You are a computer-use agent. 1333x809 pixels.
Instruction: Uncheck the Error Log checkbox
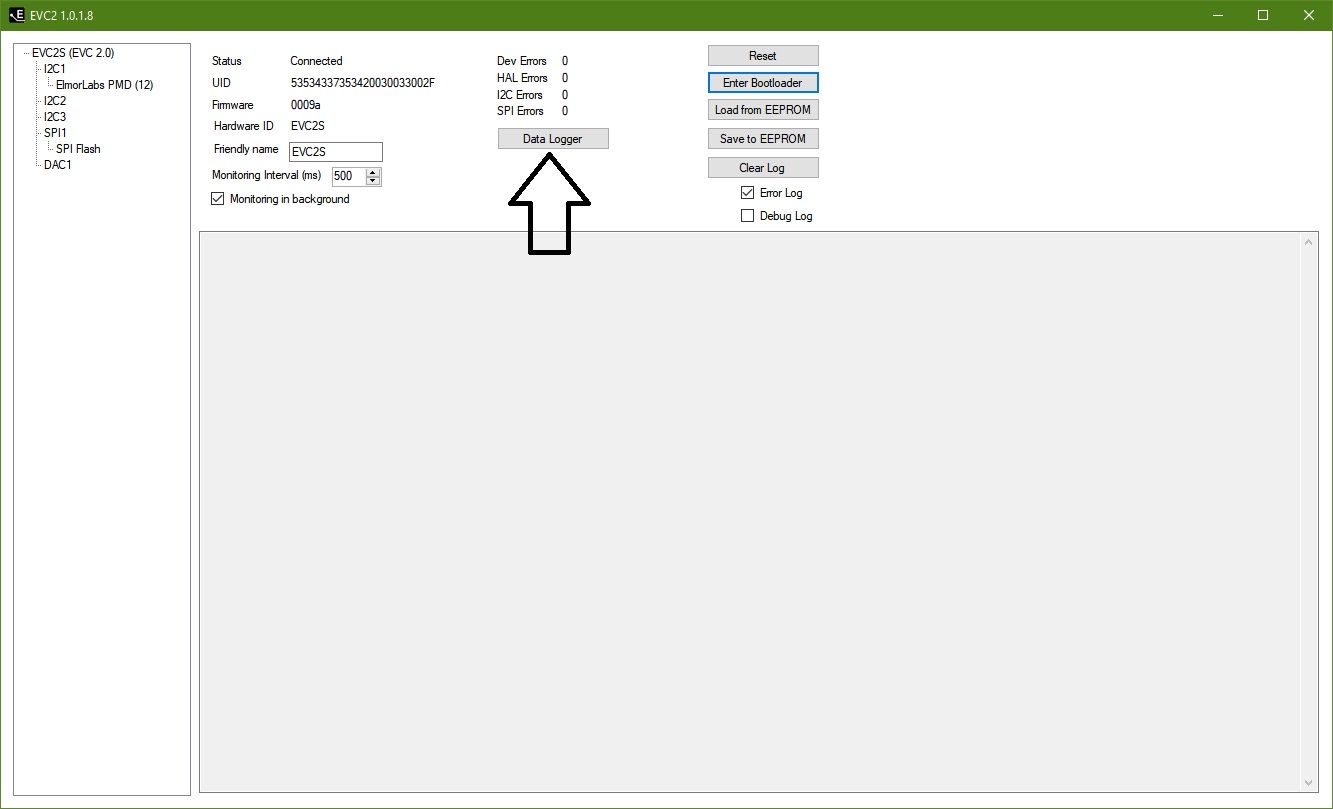click(x=747, y=193)
